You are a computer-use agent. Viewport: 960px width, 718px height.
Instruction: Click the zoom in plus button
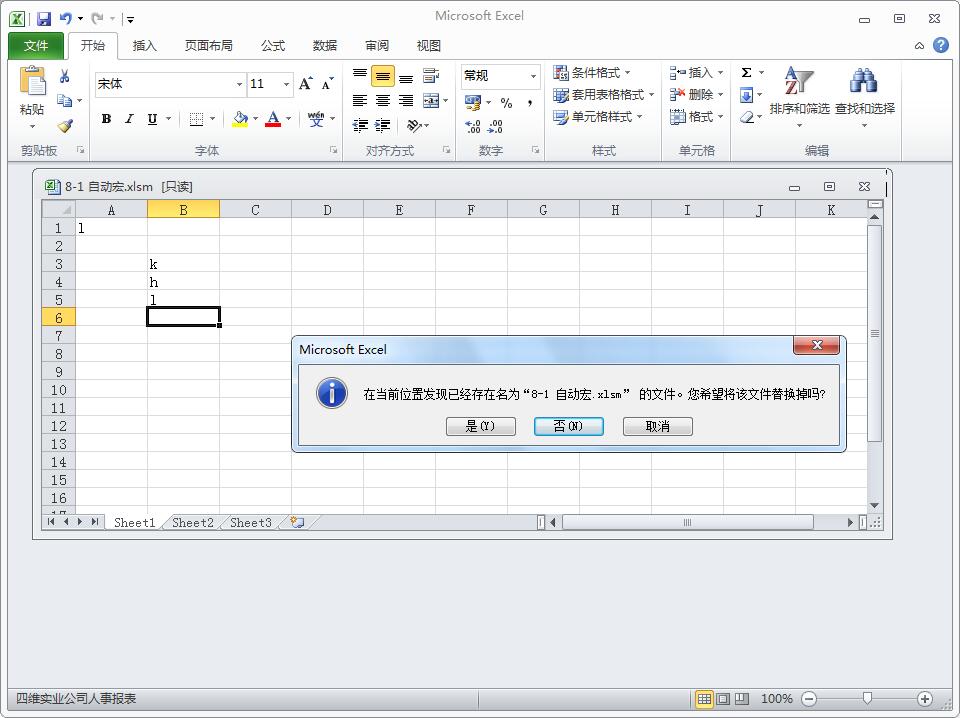[x=924, y=698]
